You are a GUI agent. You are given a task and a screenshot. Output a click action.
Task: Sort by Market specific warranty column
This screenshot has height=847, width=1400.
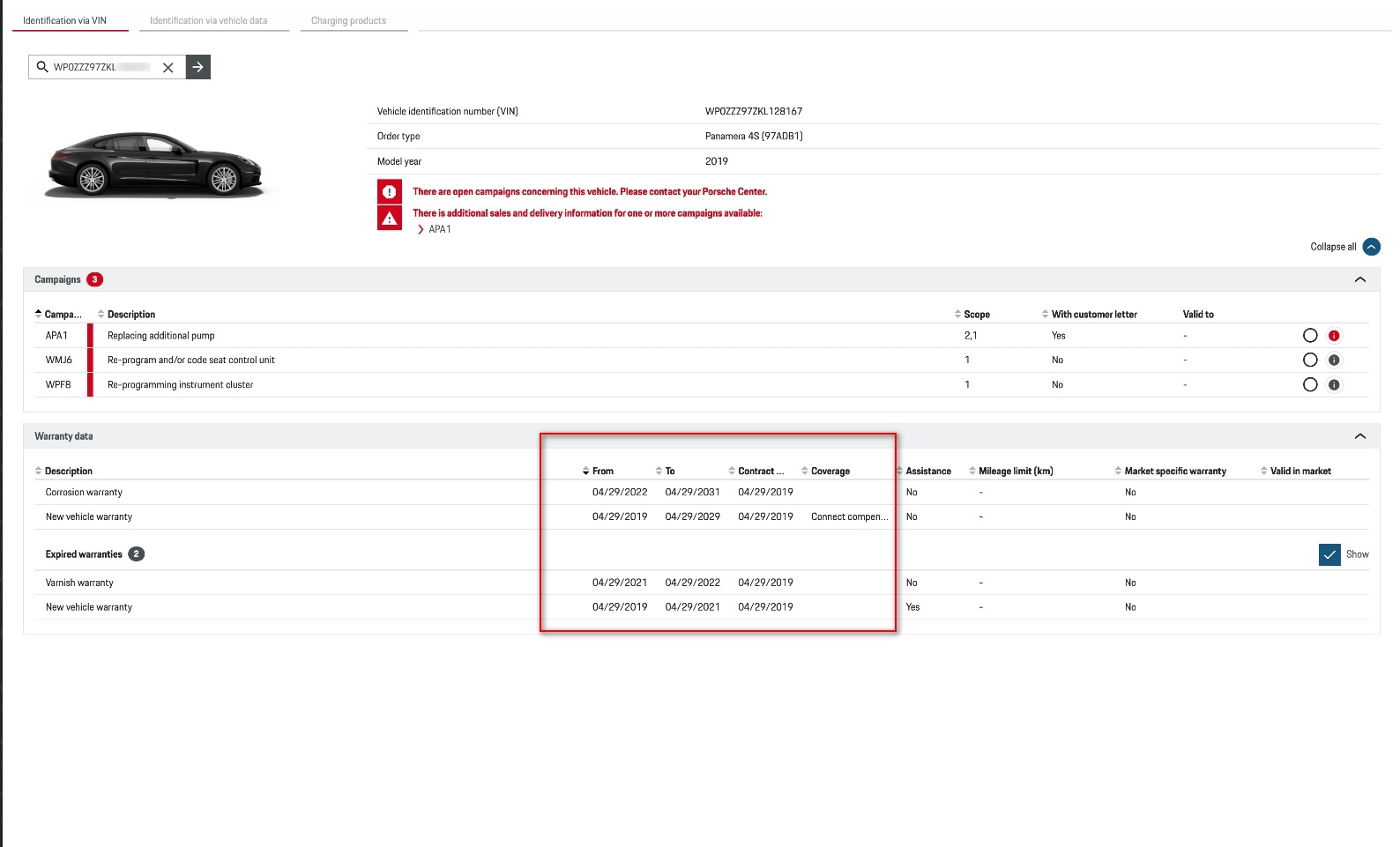tap(1170, 472)
